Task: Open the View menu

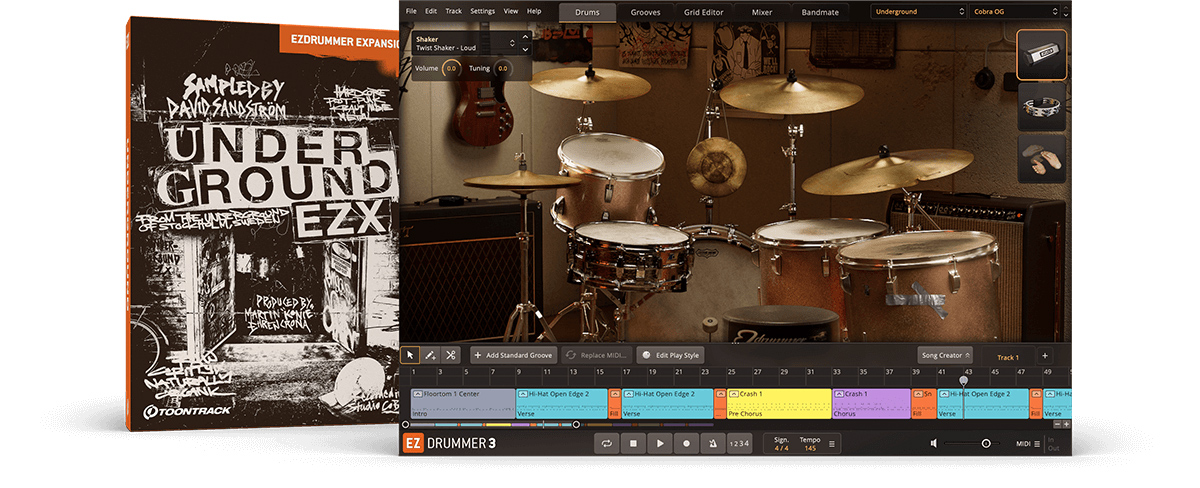Action: [511, 11]
